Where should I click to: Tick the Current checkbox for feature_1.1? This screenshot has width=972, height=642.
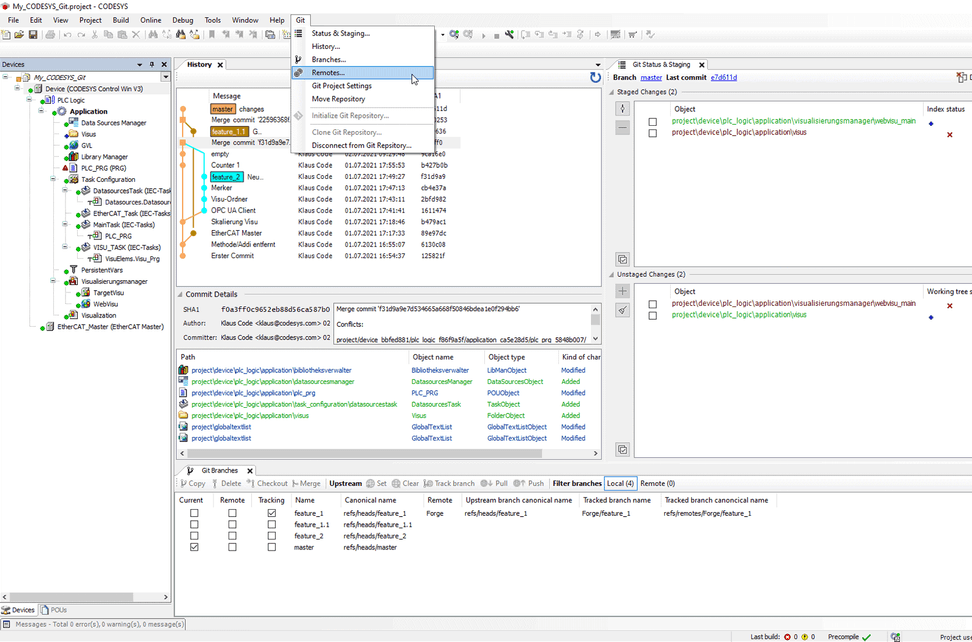point(194,524)
